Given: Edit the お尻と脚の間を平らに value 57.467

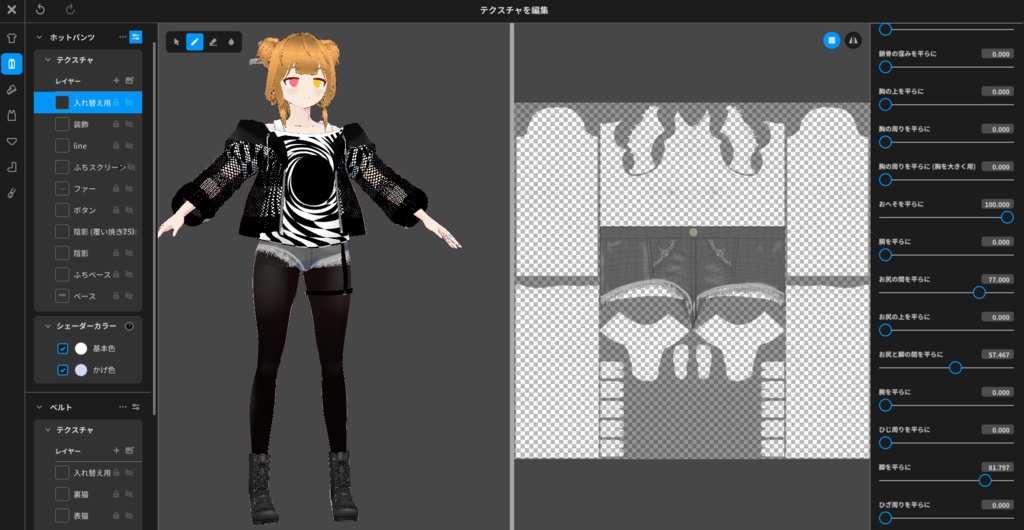Looking at the screenshot, I should pyautogui.click(x=997, y=354).
